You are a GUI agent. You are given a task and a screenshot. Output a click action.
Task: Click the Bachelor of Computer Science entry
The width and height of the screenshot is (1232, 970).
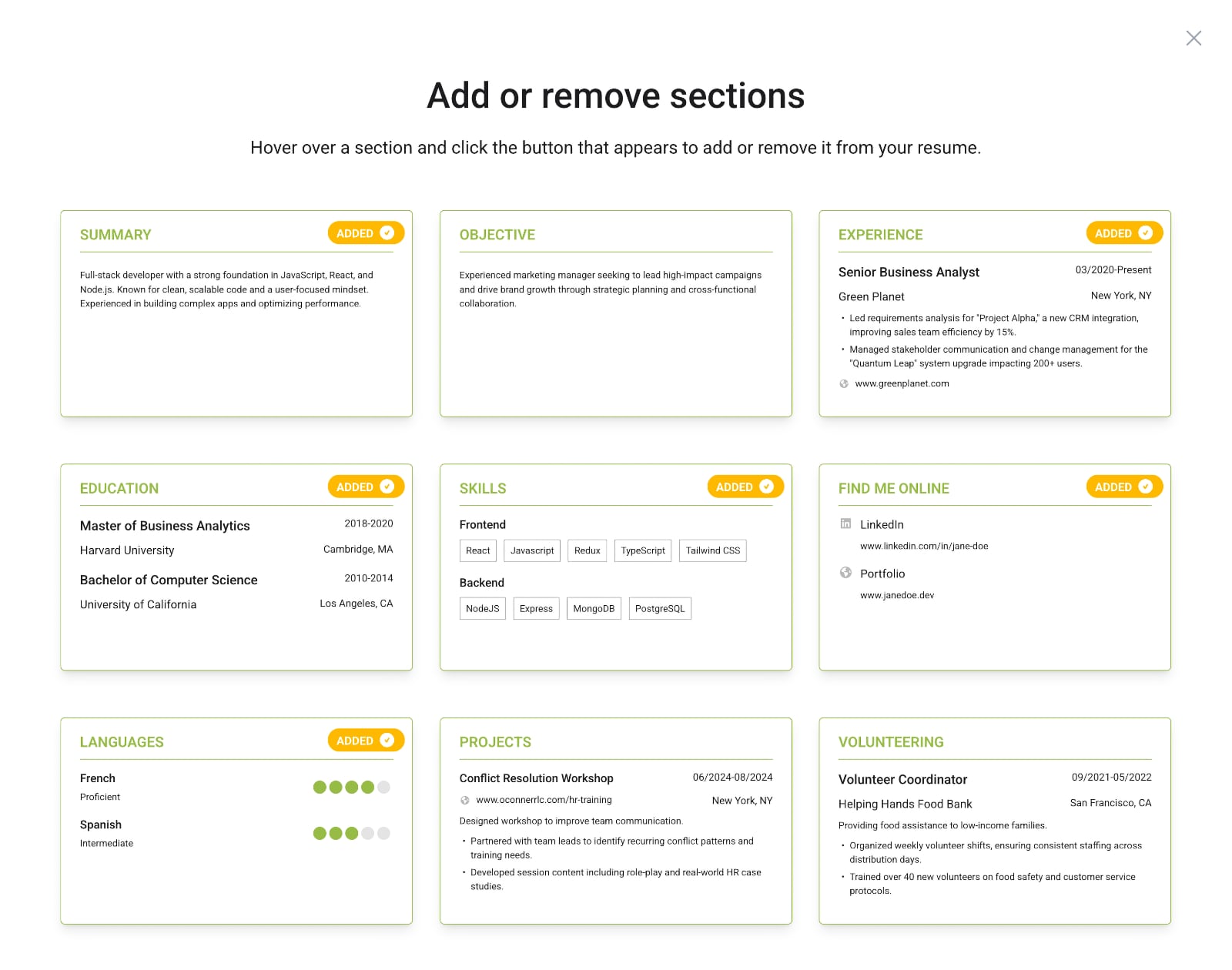coord(169,580)
